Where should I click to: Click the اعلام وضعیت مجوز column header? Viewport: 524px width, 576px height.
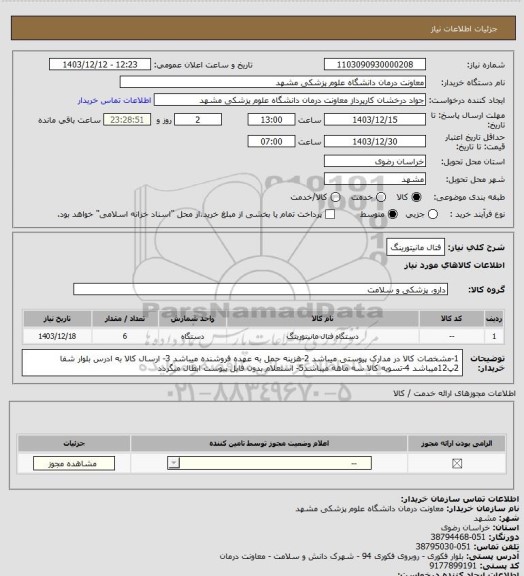tap(269, 443)
